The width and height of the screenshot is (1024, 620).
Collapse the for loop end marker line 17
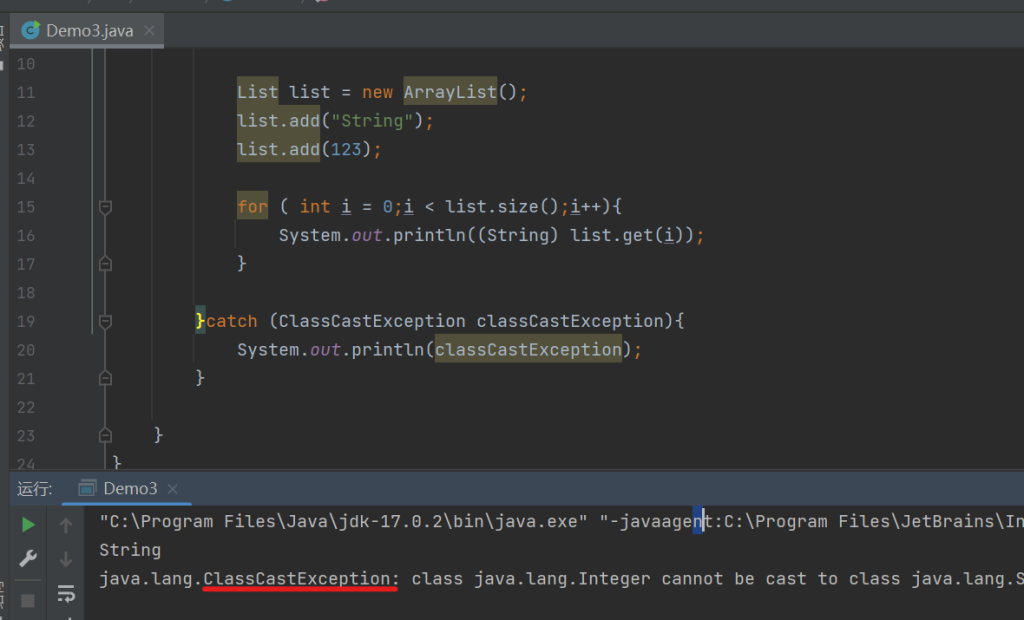click(x=105, y=264)
